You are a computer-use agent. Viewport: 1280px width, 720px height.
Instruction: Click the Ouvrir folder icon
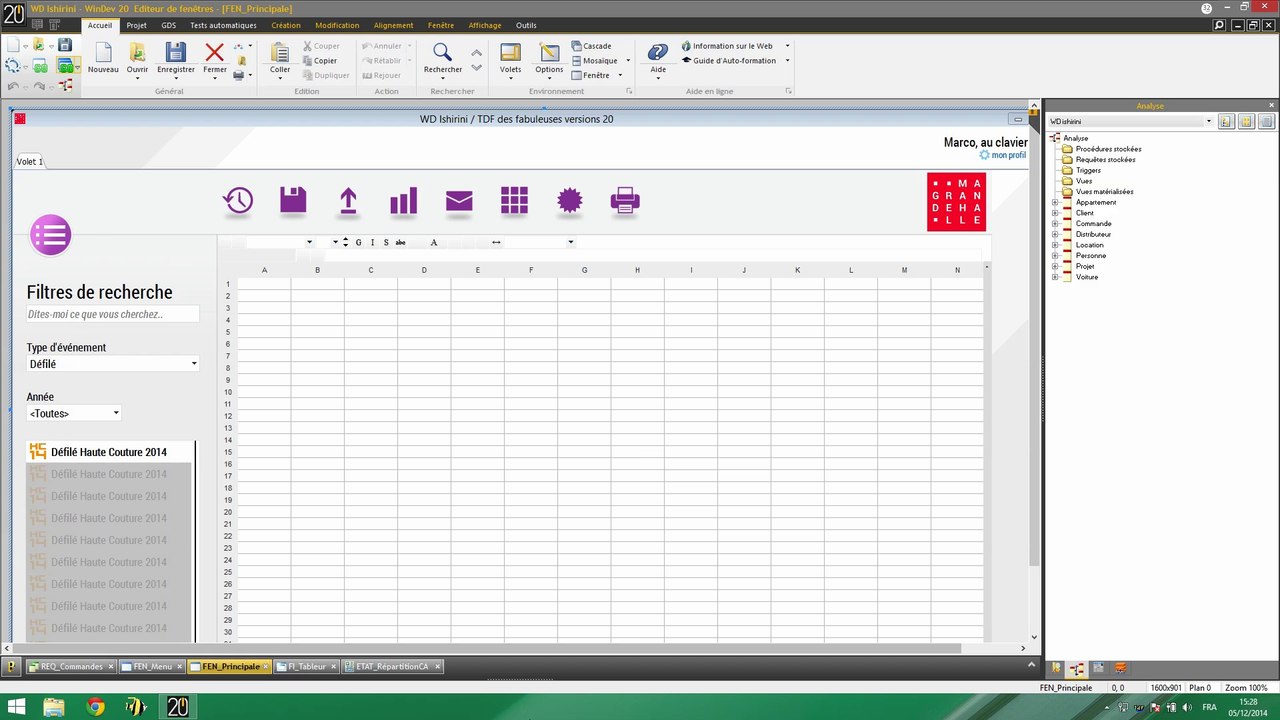138,53
